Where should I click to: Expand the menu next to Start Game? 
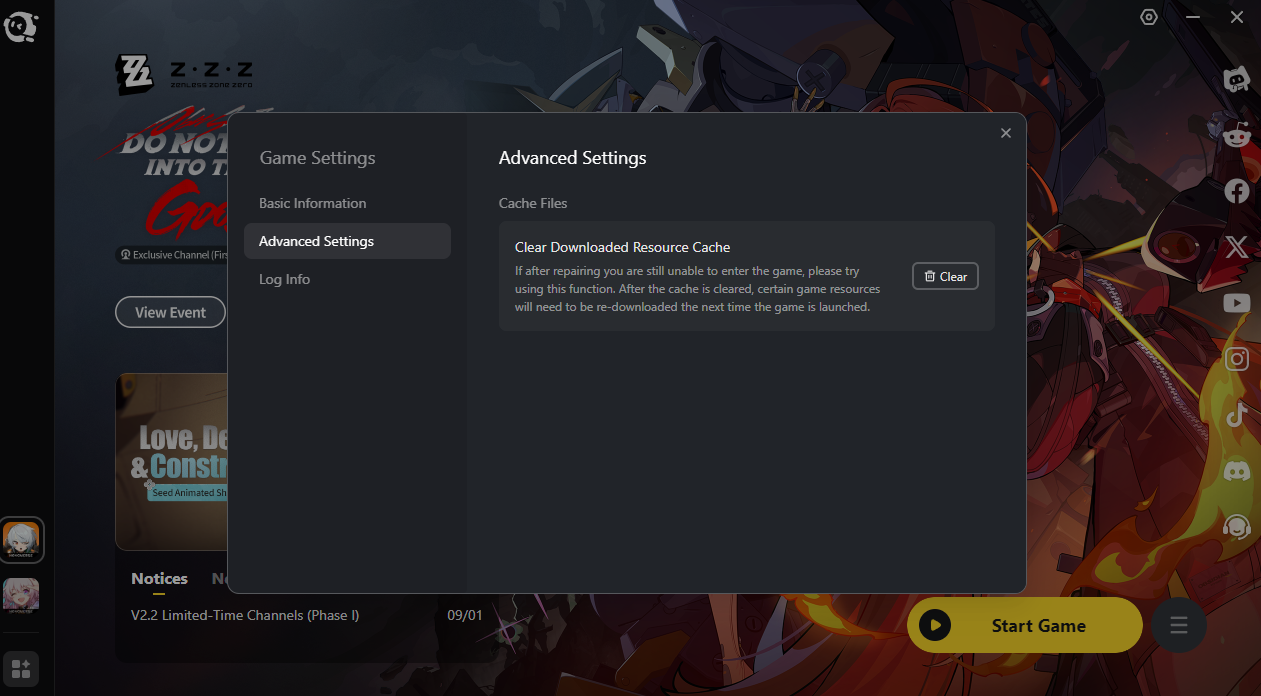(x=1179, y=626)
